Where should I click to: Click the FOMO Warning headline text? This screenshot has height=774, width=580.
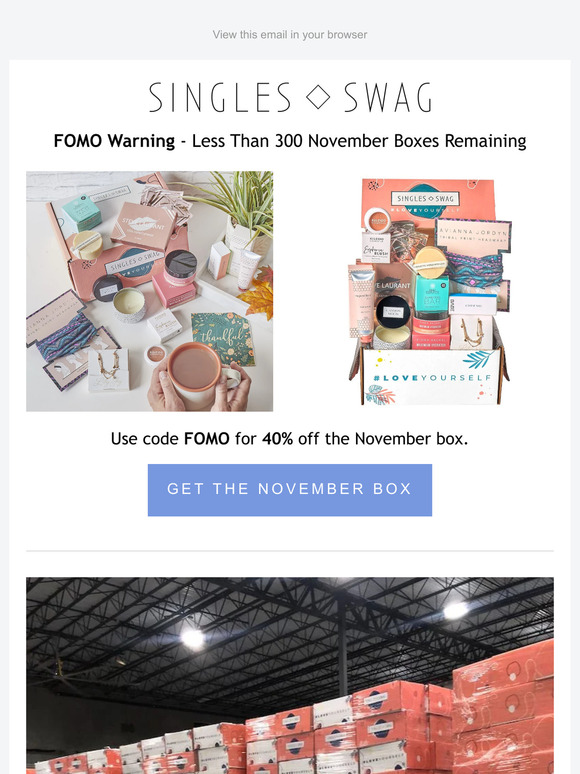click(x=290, y=141)
